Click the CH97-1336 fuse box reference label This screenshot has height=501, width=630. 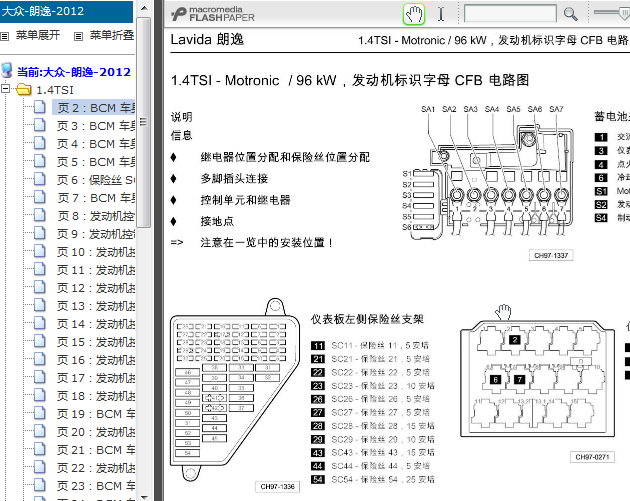click(277, 487)
